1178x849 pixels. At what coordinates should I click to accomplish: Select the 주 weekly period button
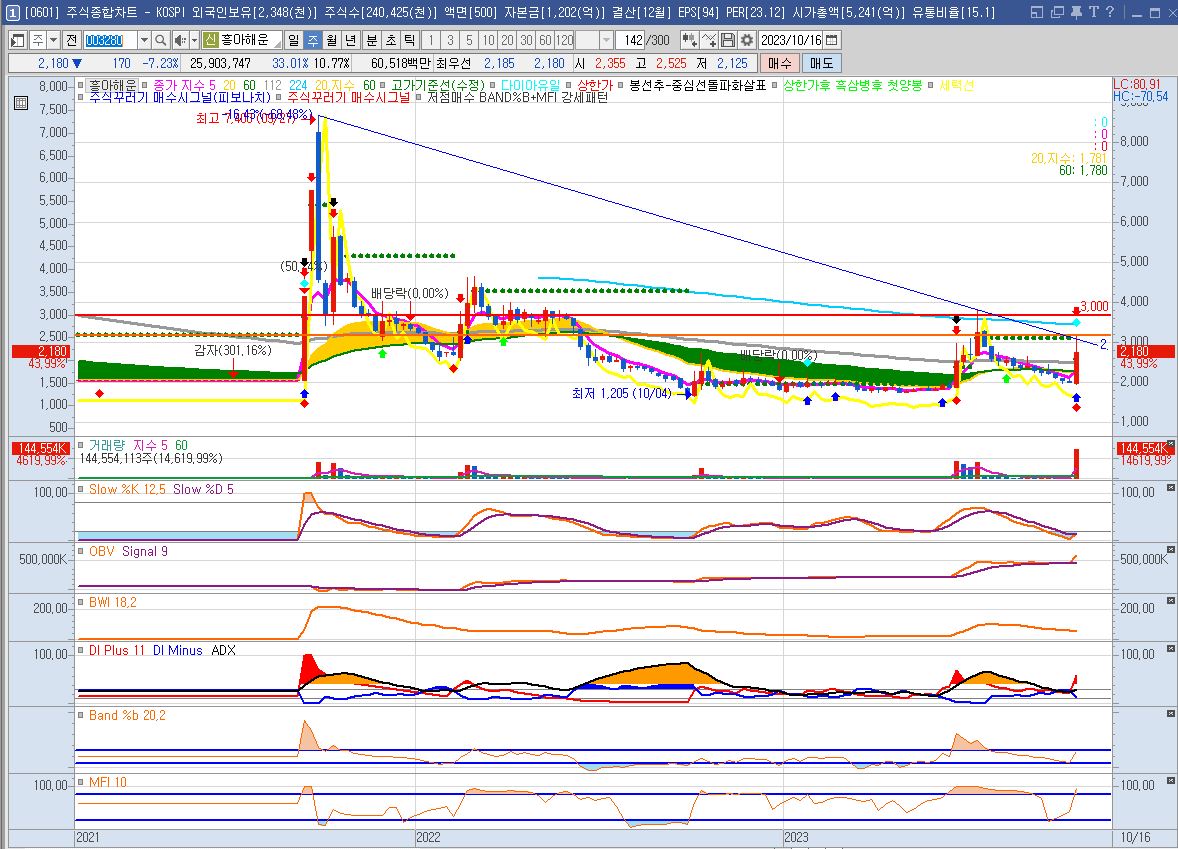click(x=313, y=40)
